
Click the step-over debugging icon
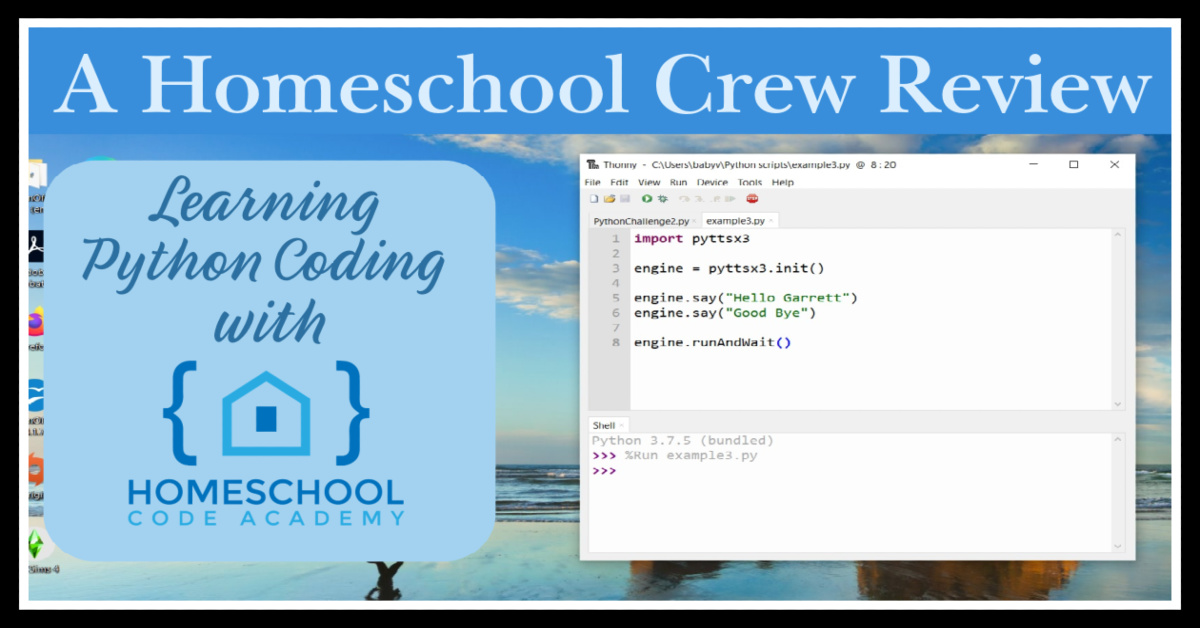click(684, 198)
